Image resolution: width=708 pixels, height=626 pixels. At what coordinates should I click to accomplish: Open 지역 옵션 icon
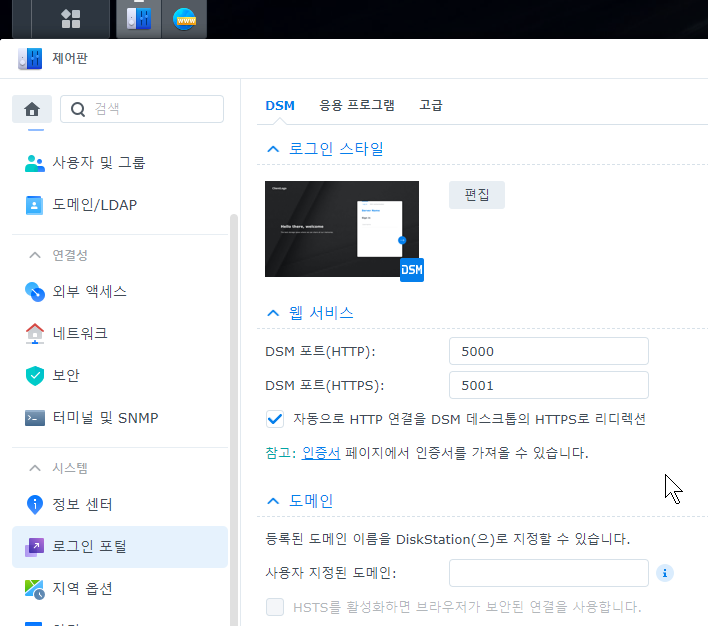point(35,589)
